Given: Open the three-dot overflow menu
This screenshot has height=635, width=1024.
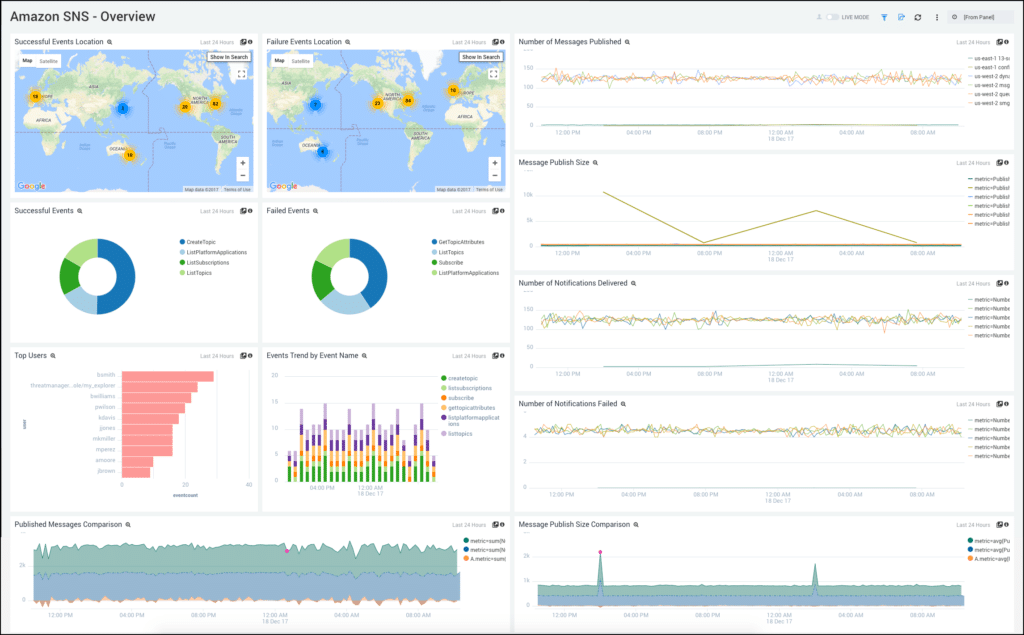Looking at the screenshot, I should click(x=937, y=17).
